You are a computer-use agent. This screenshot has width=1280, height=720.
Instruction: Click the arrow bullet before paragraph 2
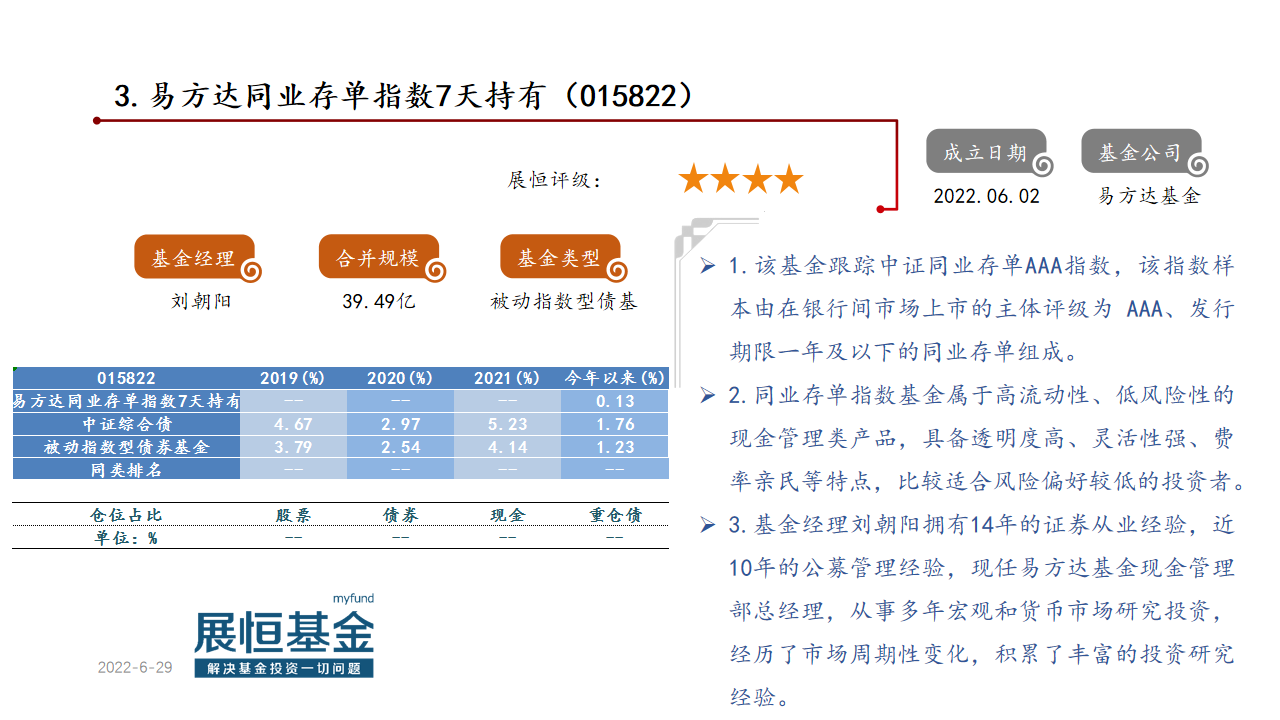[x=708, y=396]
